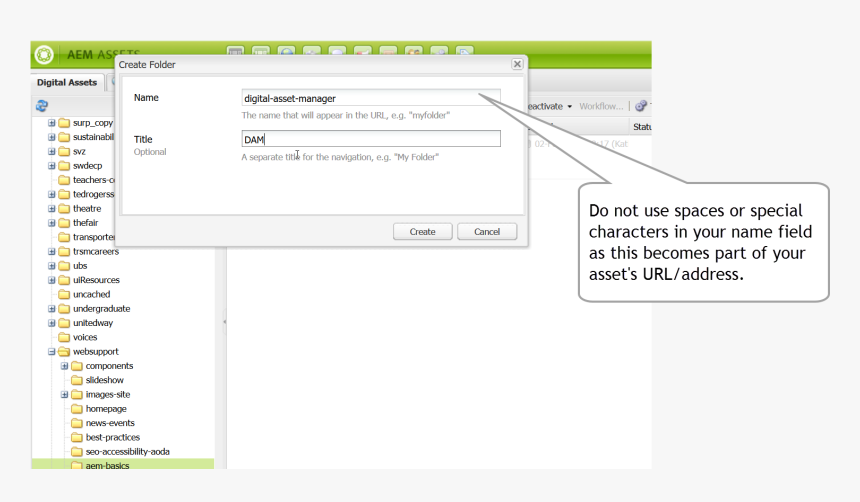Select the undergraduate tree folder
The height and width of the screenshot is (502, 860).
coord(101,308)
